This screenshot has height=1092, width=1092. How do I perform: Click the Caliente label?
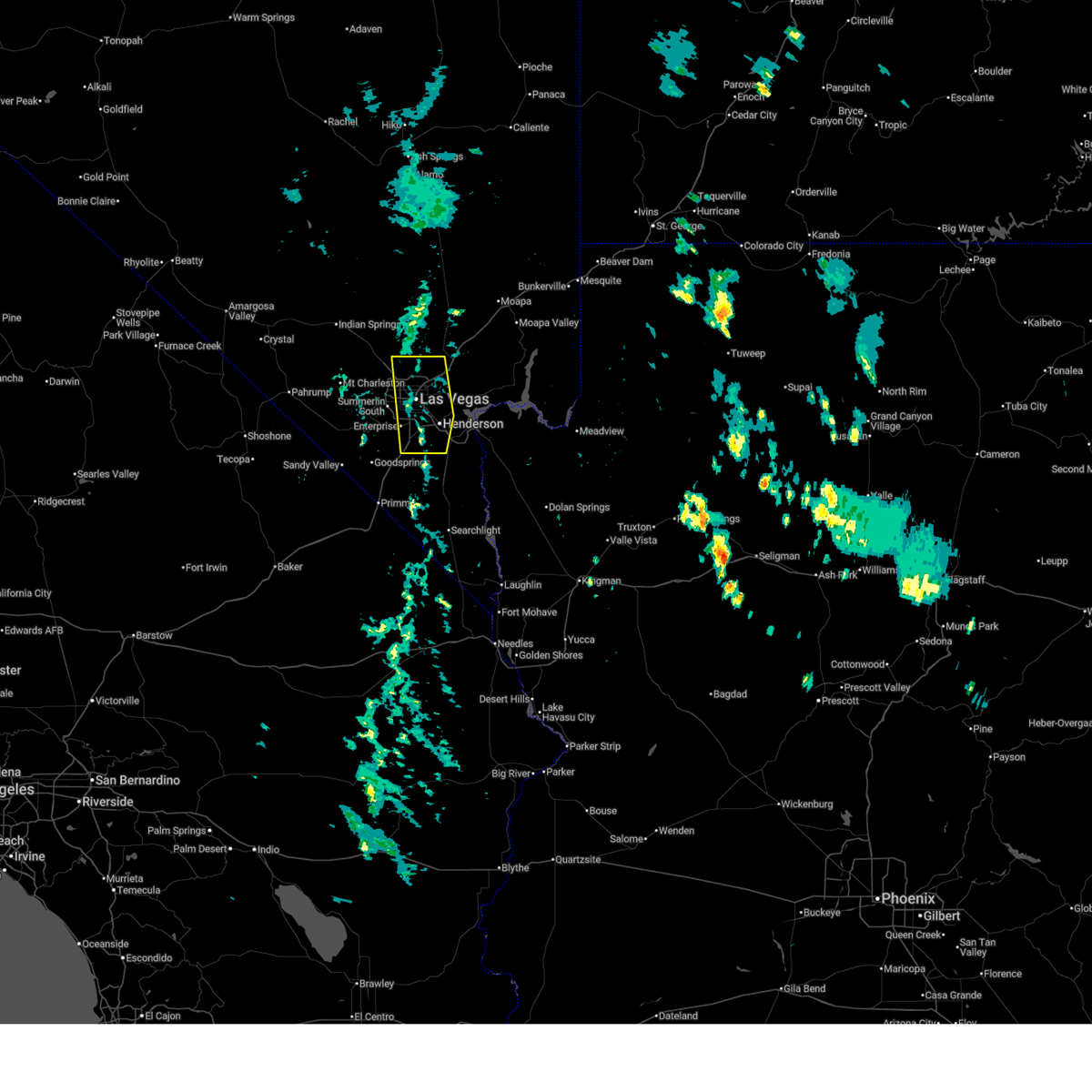click(531, 127)
